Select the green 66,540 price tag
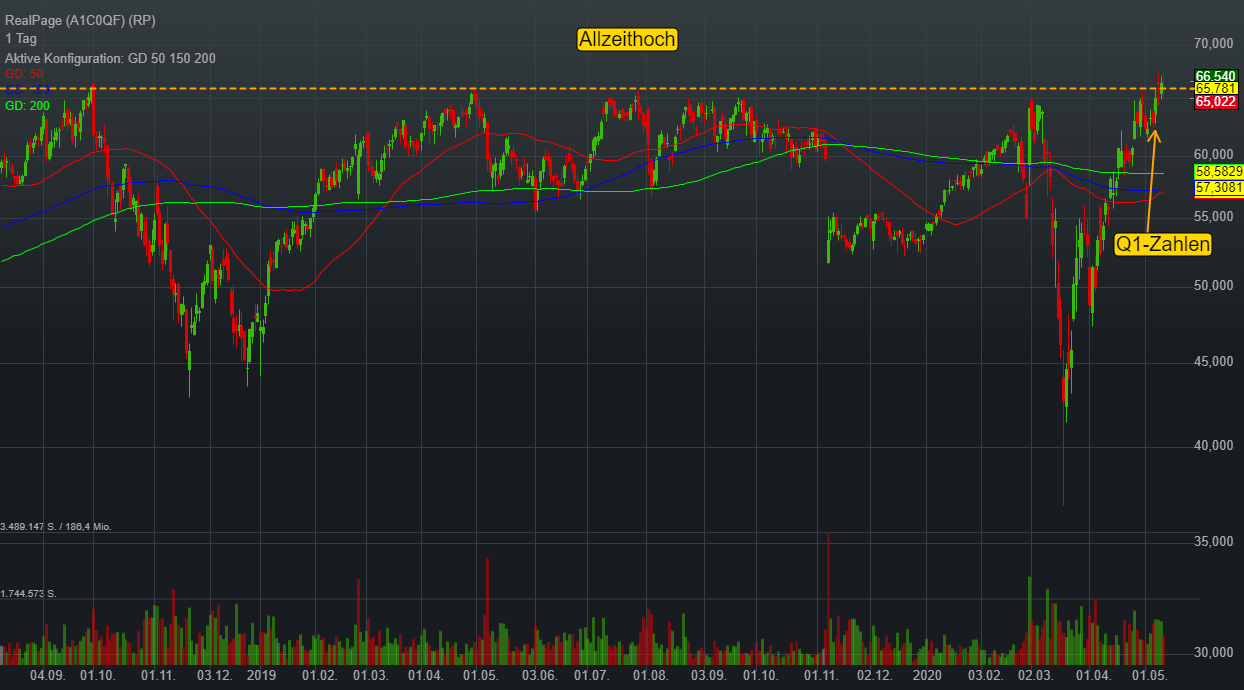The height and width of the screenshot is (690, 1244). pyautogui.click(x=1217, y=76)
